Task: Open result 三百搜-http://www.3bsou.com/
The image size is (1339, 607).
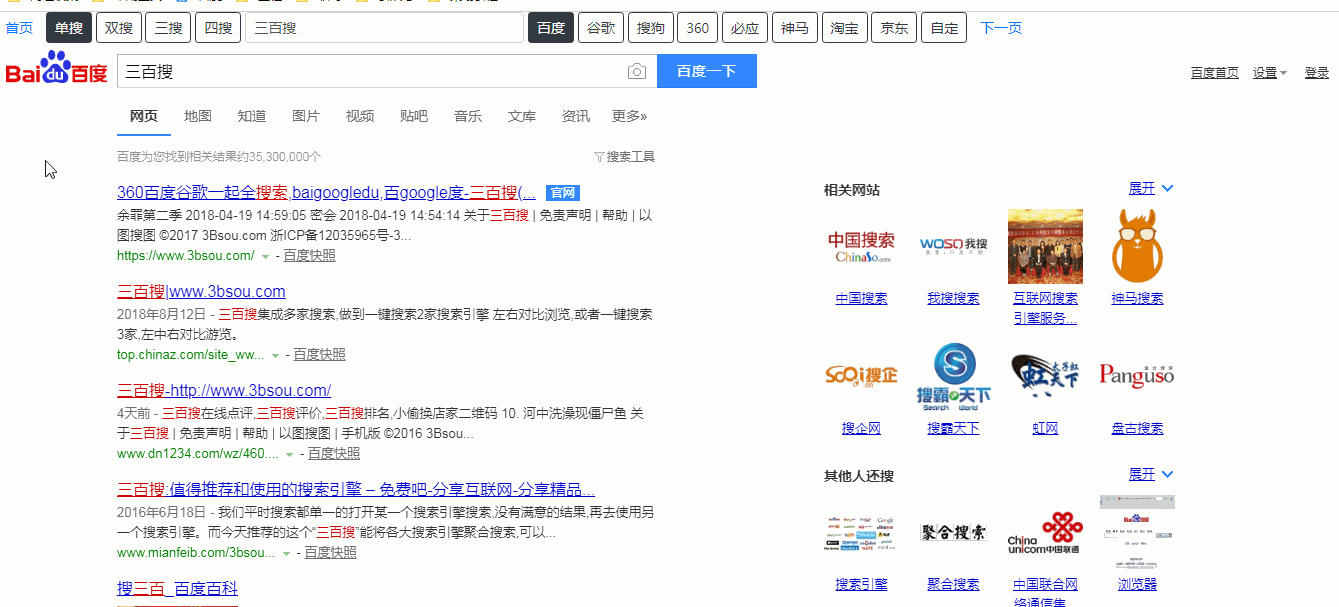Action: [224, 391]
